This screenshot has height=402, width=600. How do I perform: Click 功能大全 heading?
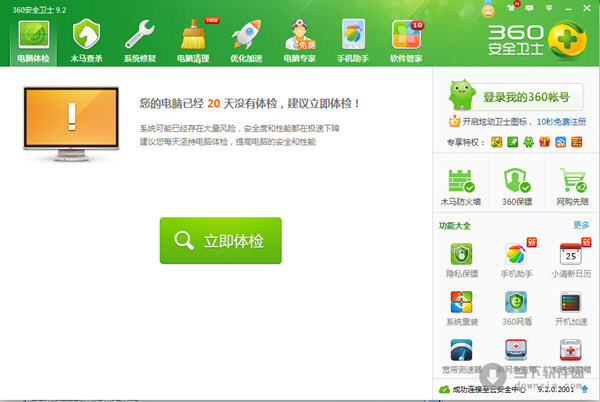click(x=455, y=226)
